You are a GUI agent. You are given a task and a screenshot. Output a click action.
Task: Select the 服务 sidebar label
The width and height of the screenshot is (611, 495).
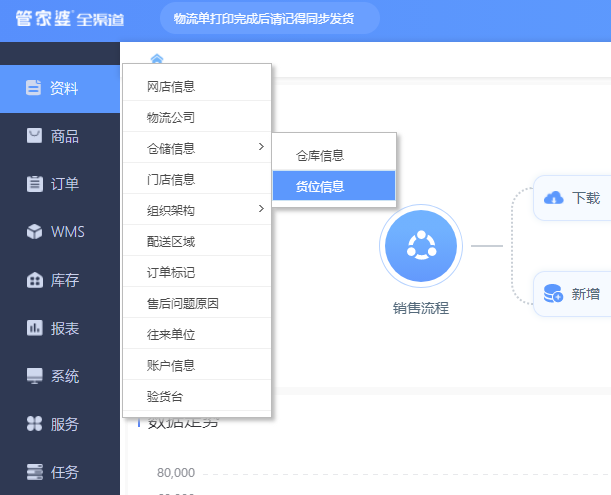pos(65,424)
